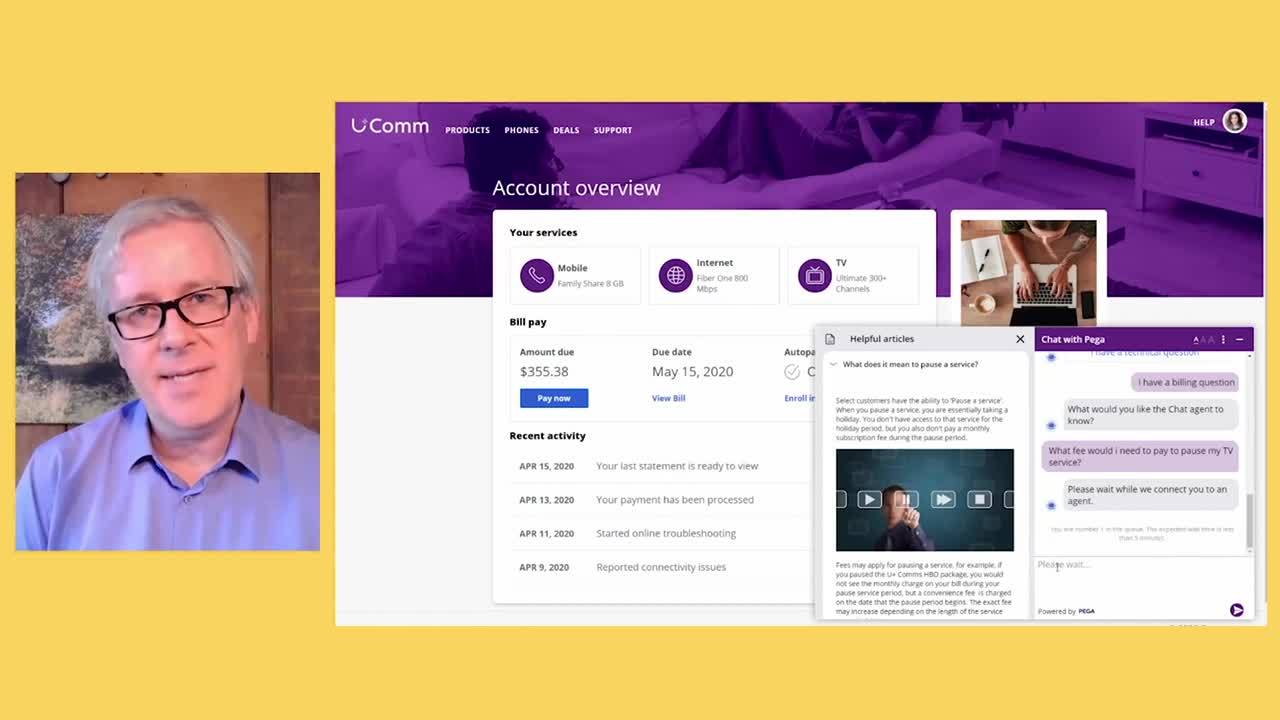1280x720 pixels.
Task: Click the TV service icon
Action: (x=815, y=275)
